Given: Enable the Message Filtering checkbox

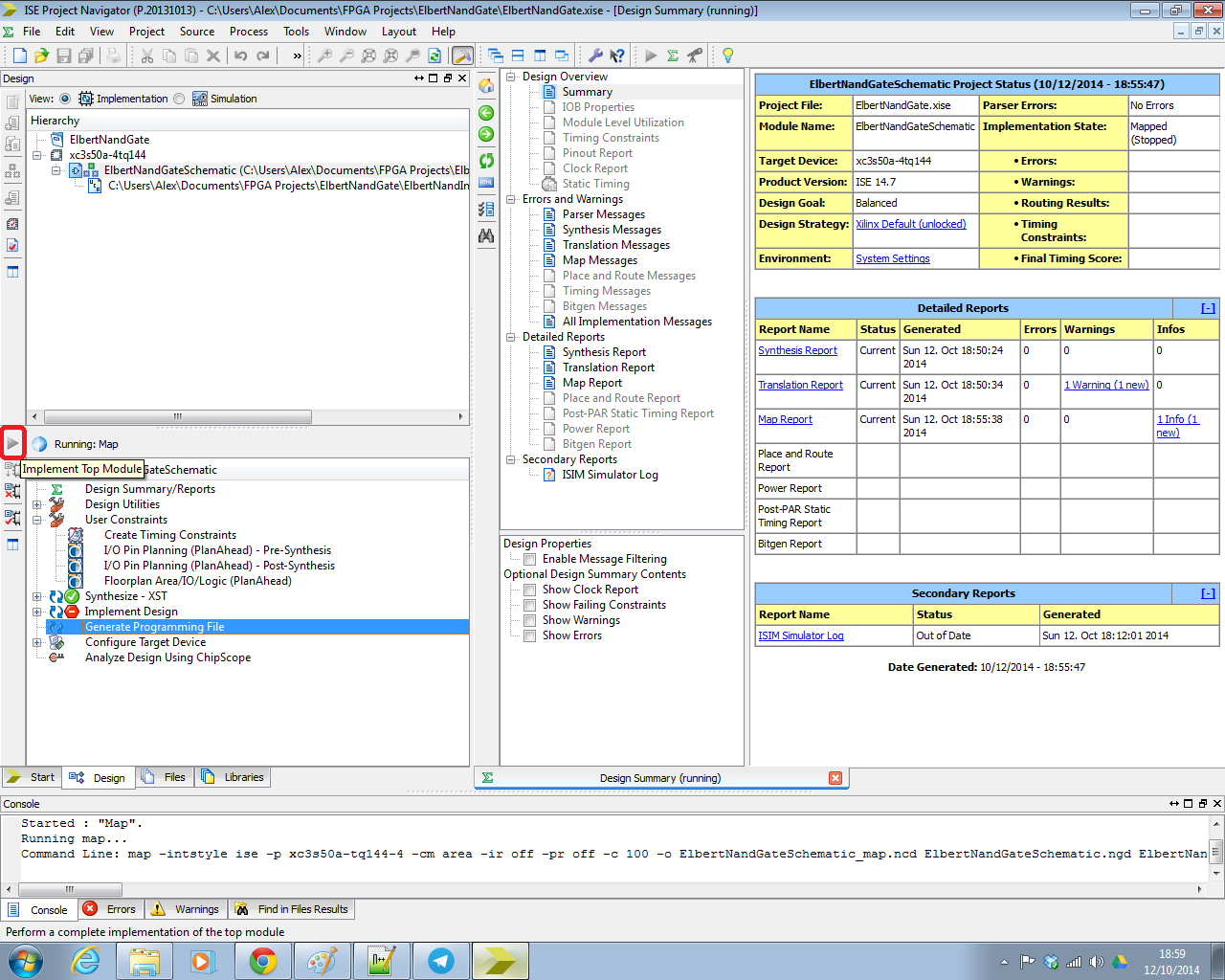Looking at the screenshot, I should point(529,560).
